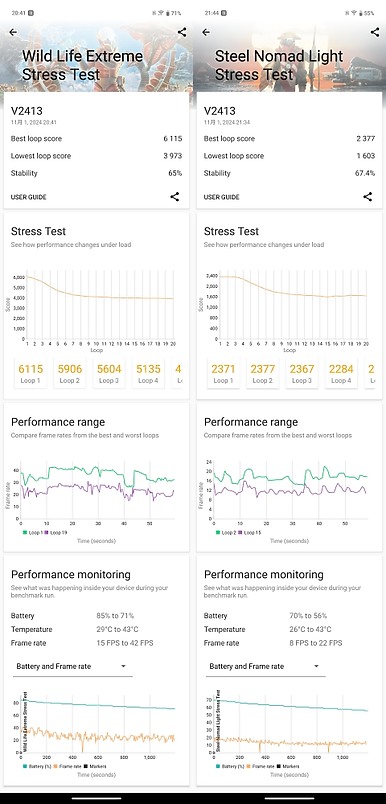Open USER GUIDE for Steel Nomad Light

tap(221, 197)
